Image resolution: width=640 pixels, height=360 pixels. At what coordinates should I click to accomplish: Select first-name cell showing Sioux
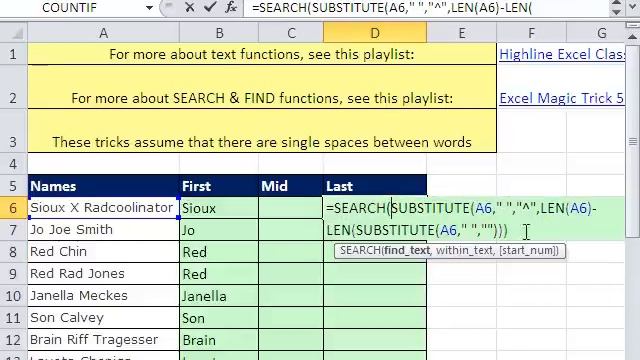tap(219, 208)
